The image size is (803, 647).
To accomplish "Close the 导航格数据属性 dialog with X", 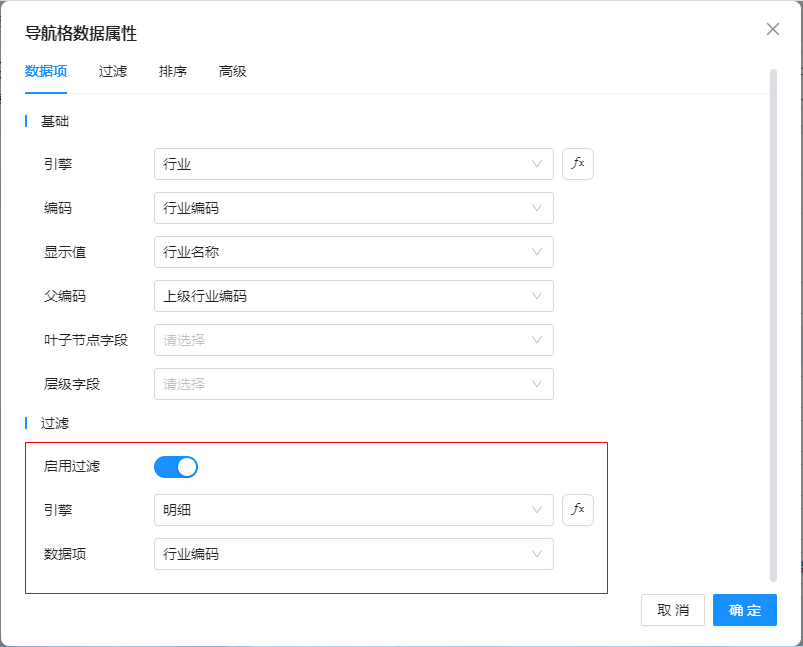I will 772,29.
